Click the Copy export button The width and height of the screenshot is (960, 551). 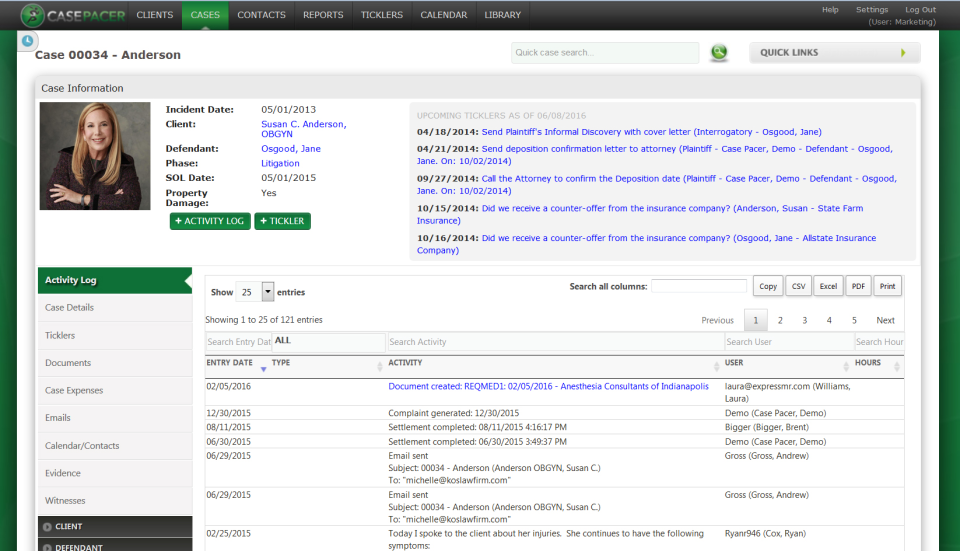coord(768,286)
